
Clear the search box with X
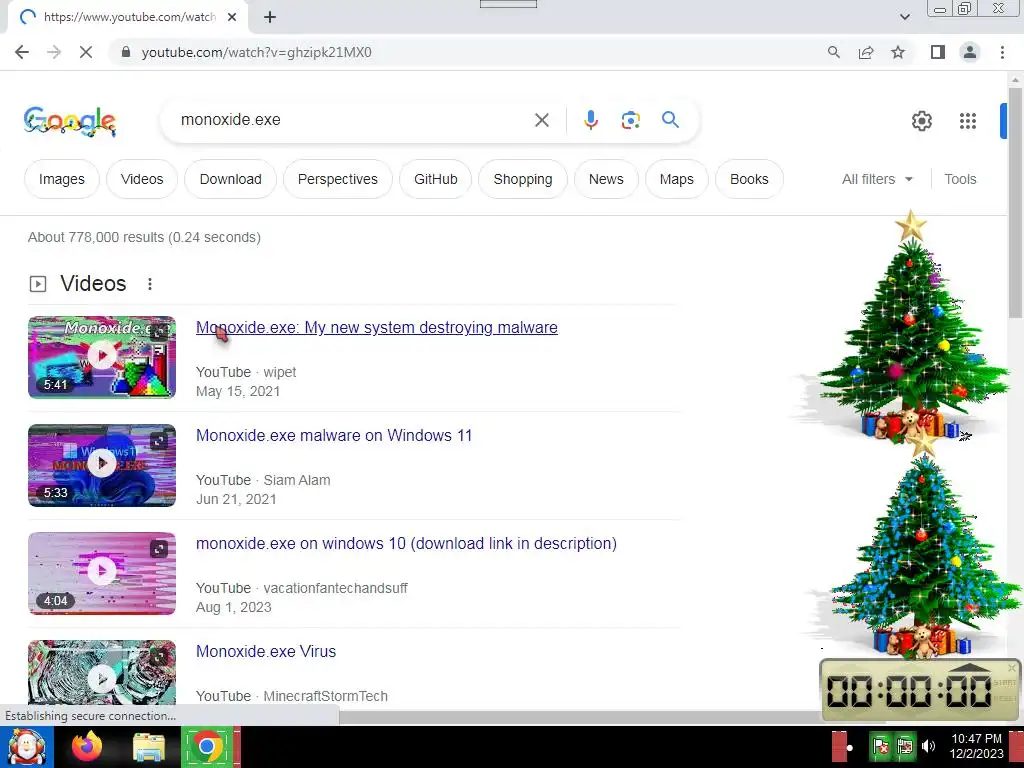pyautogui.click(x=541, y=120)
